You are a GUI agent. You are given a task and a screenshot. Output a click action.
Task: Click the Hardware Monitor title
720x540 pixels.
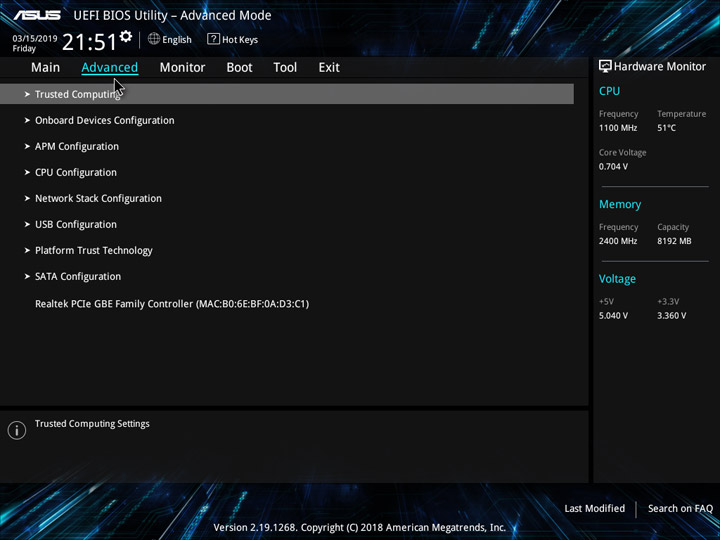click(x=660, y=67)
